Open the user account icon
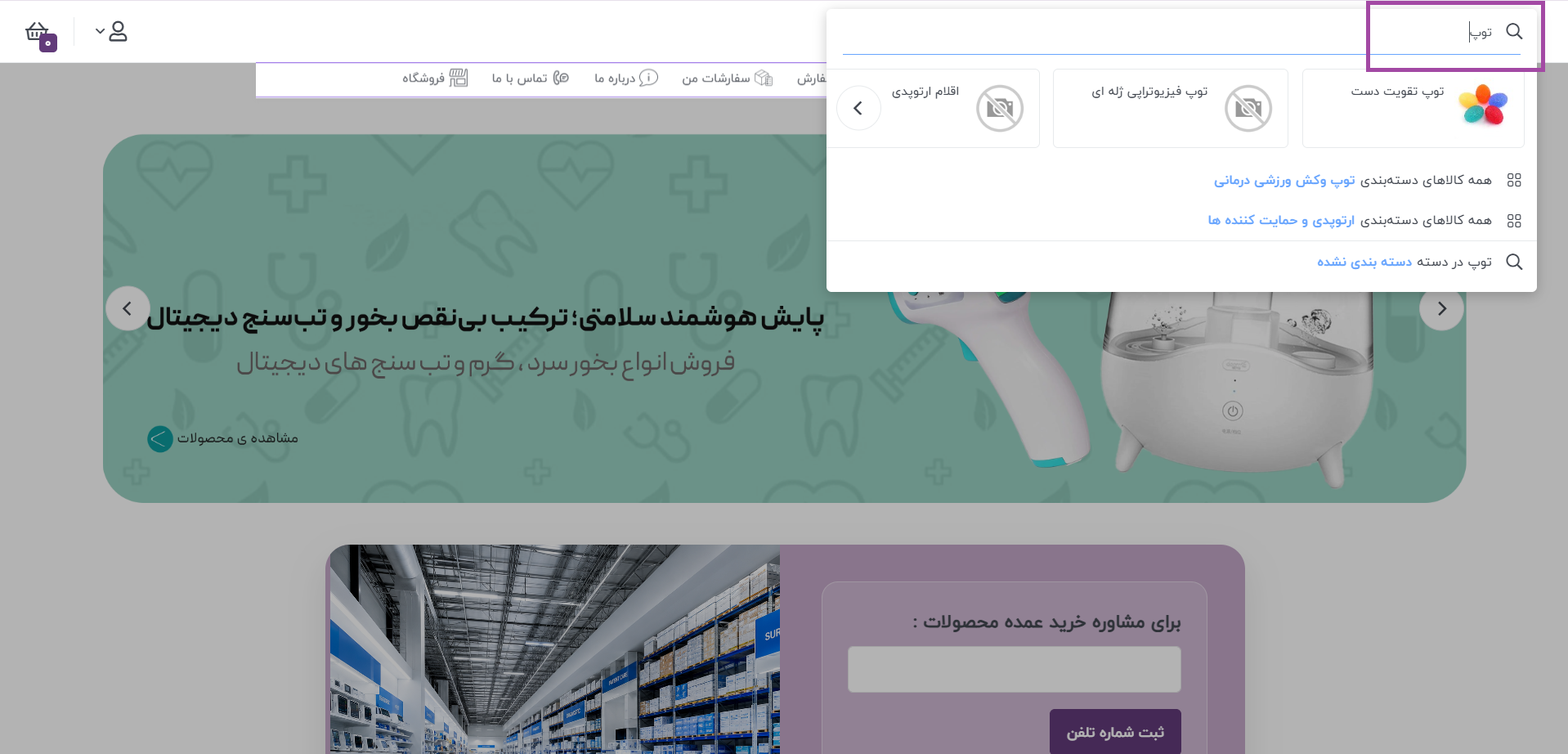 pos(119,32)
